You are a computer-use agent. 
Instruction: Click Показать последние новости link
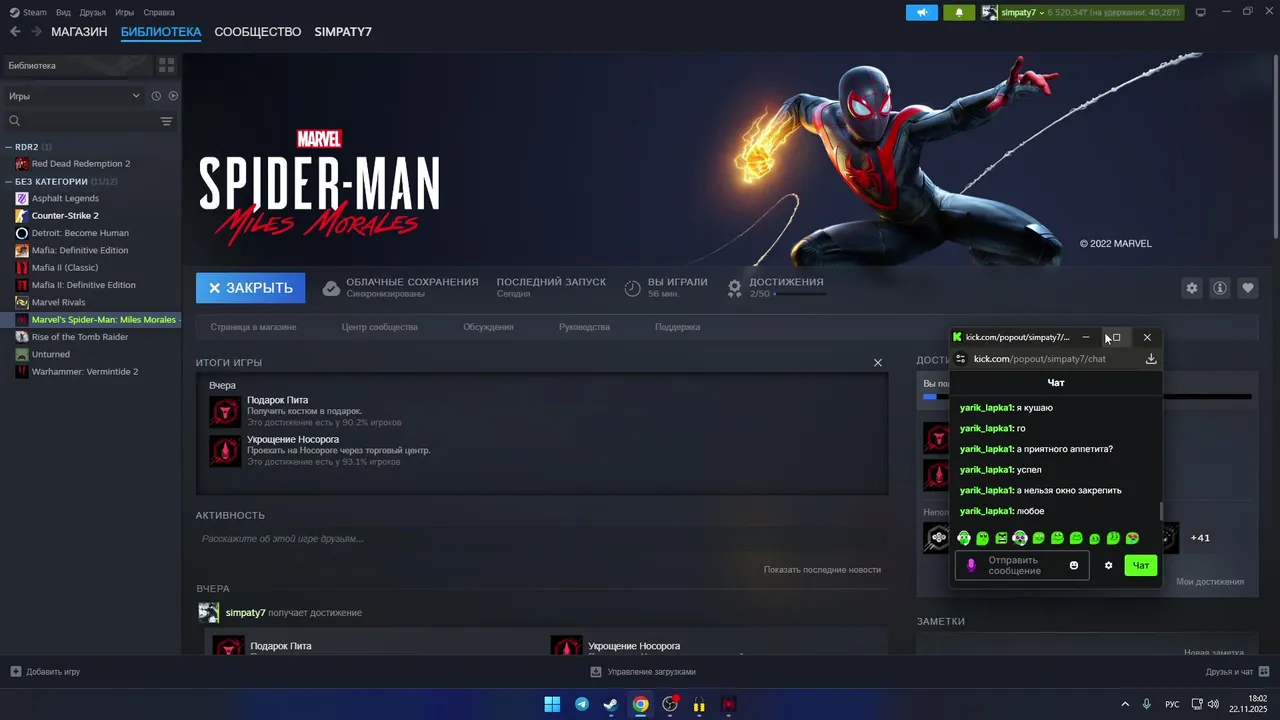click(x=822, y=569)
